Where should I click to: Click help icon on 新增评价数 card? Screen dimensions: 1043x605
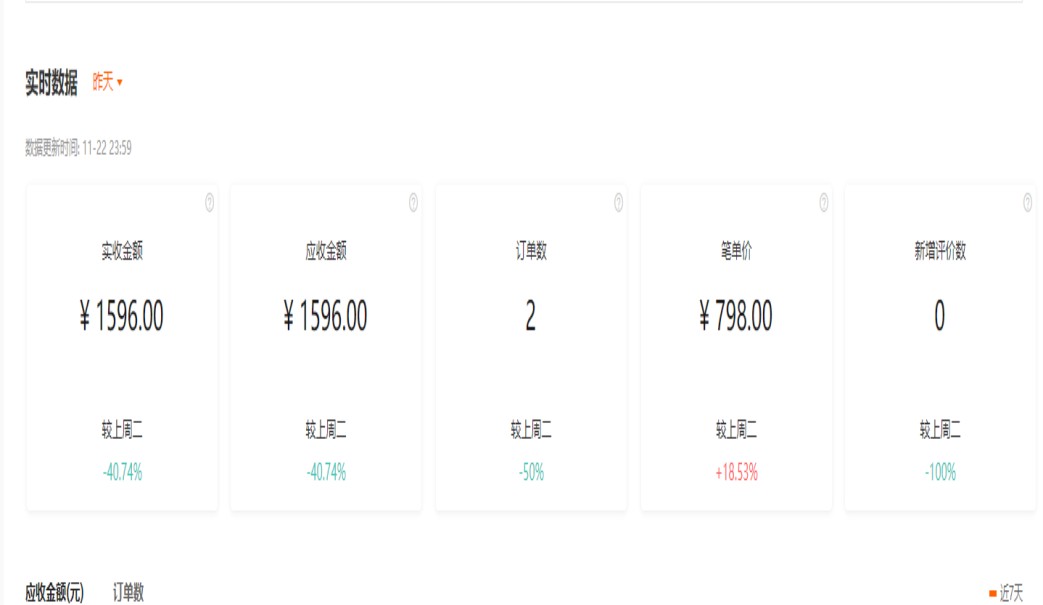click(1027, 203)
